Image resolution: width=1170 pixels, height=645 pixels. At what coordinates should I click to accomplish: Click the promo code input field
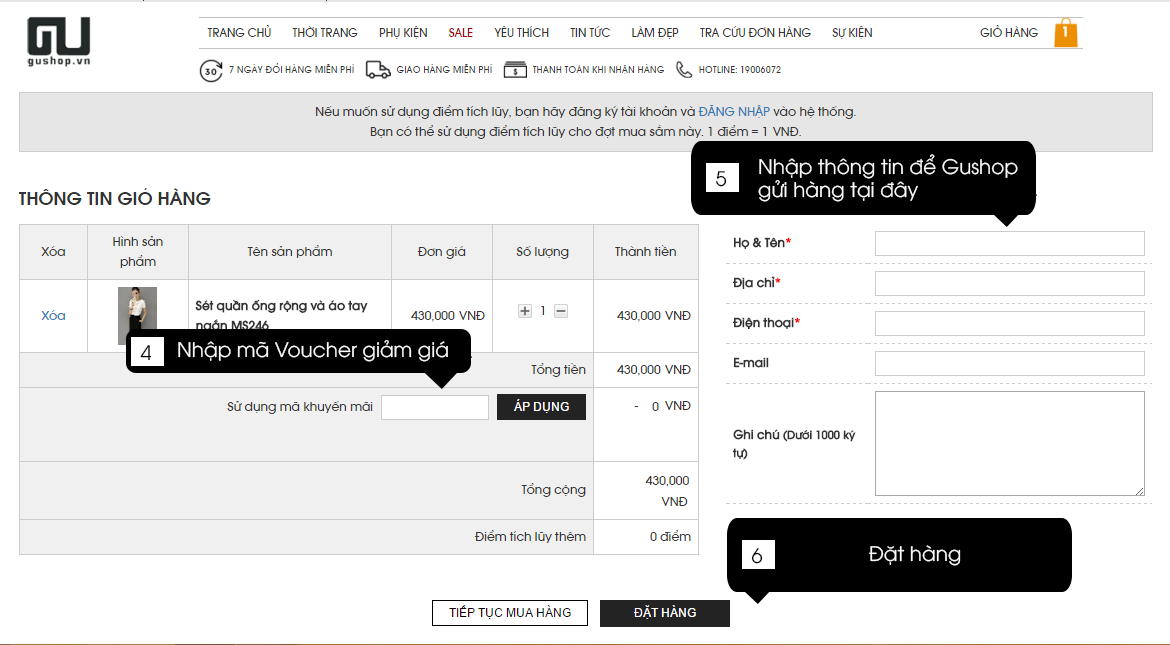[435, 407]
